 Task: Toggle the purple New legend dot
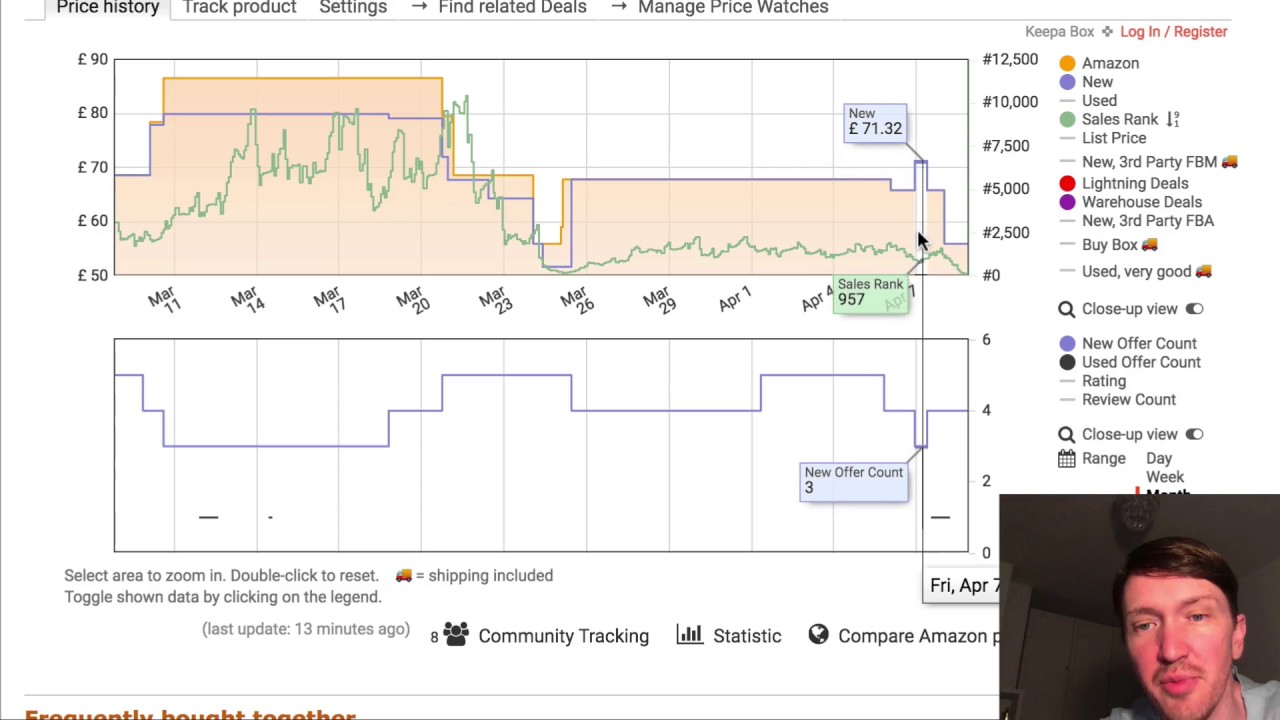pos(1067,82)
